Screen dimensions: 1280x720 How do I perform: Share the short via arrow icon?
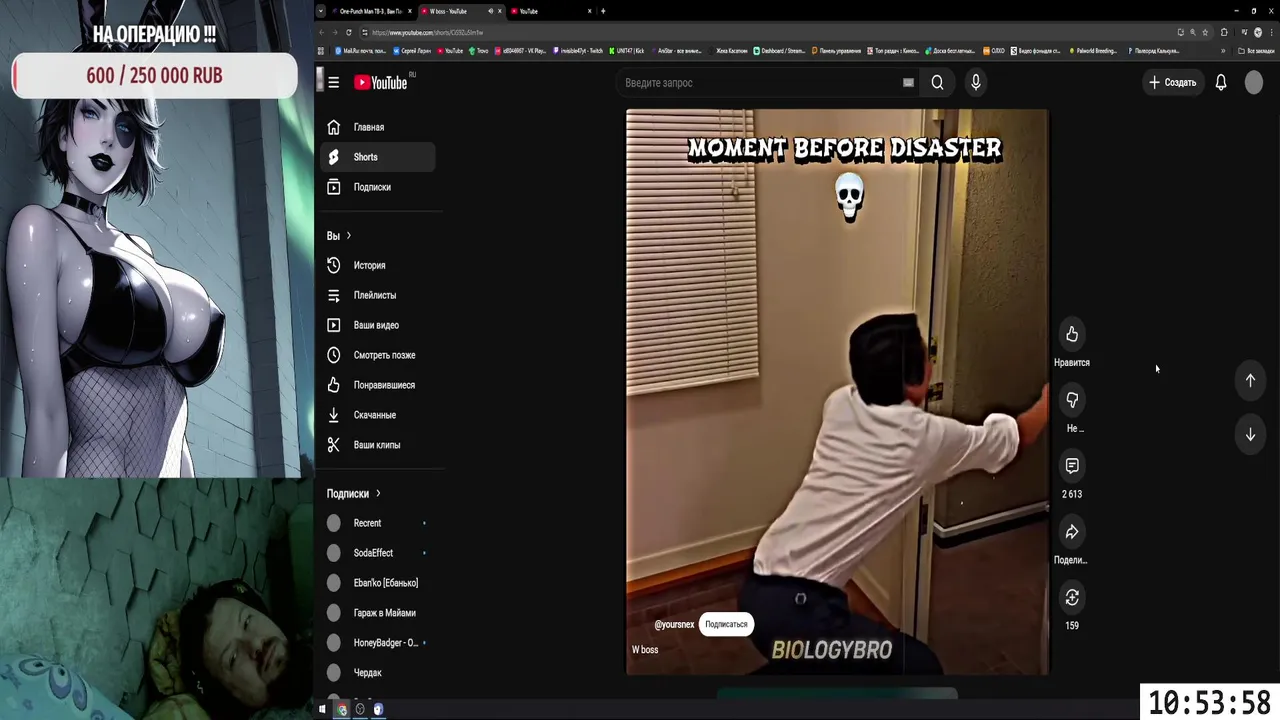click(1072, 532)
